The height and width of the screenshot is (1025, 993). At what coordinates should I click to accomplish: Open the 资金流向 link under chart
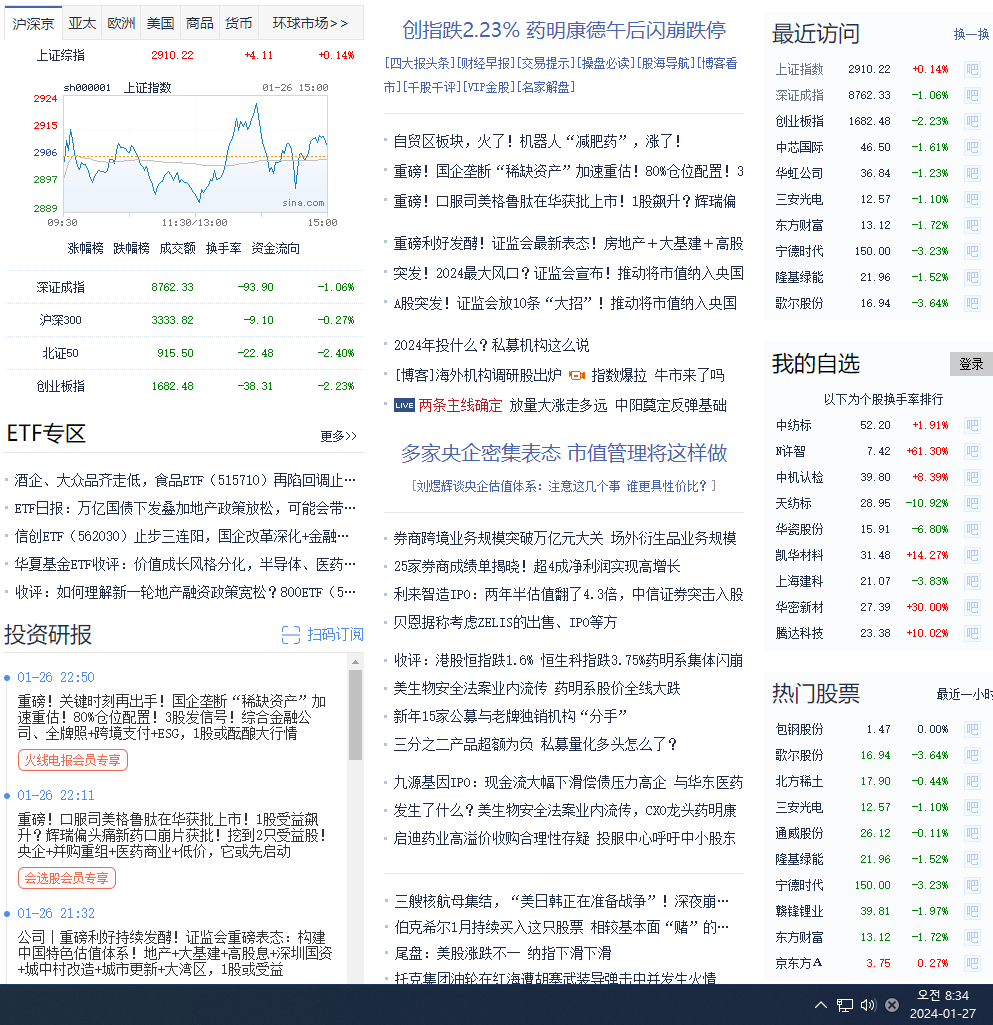[x=275, y=248]
